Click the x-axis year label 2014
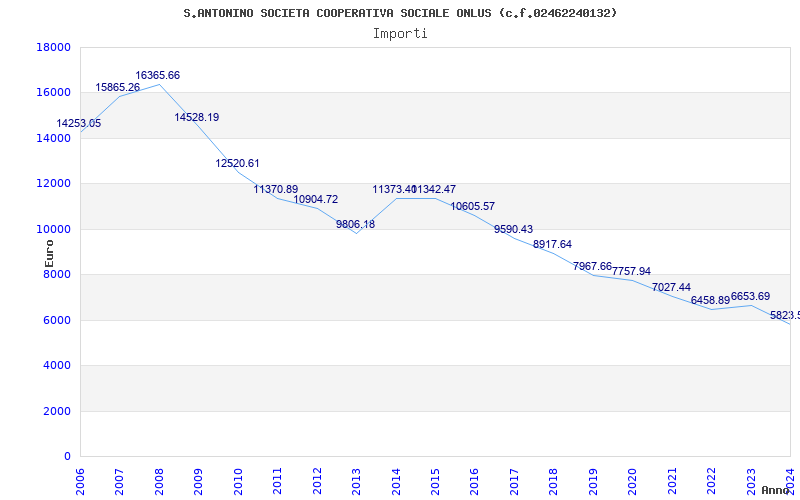800x500 pixels. (396, 480)
